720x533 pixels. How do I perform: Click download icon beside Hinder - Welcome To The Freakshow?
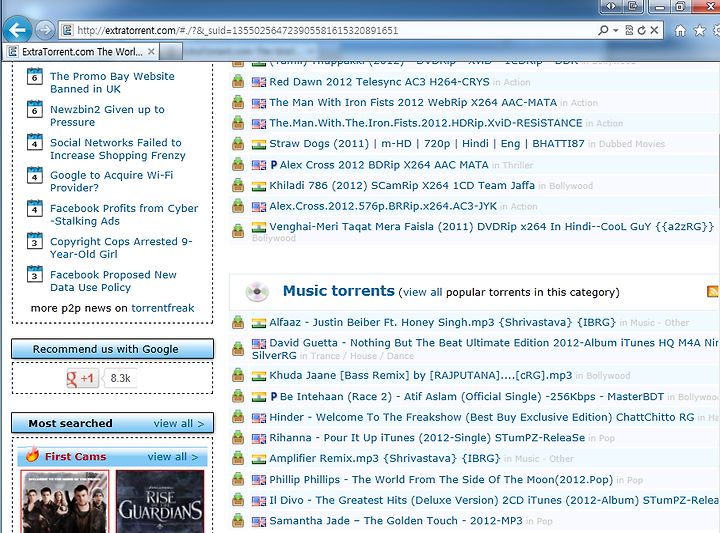pyautogui.click(x=238, y=416)
